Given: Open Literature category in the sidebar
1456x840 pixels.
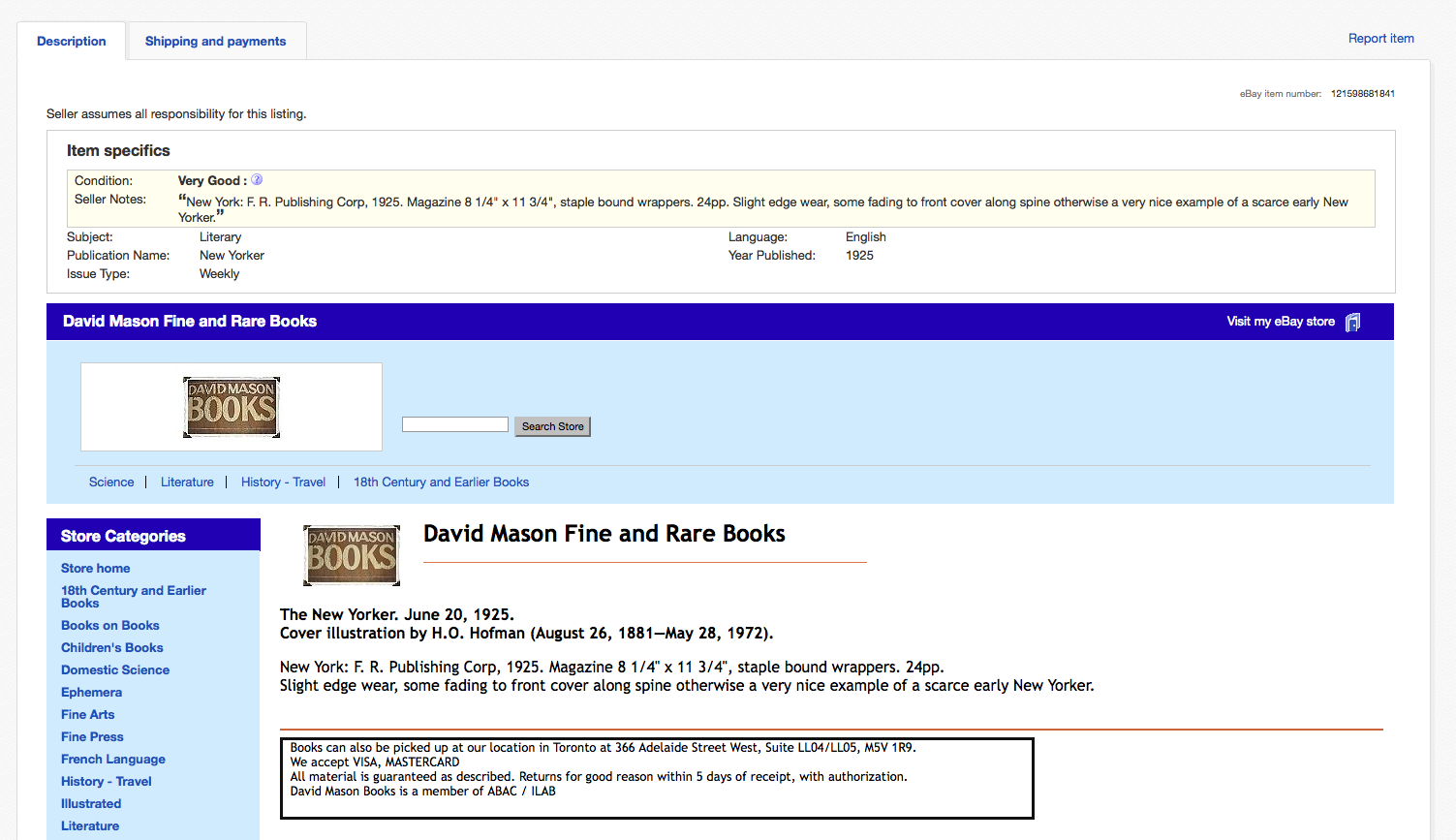Looking at the screenshot, I should point(90,825).
